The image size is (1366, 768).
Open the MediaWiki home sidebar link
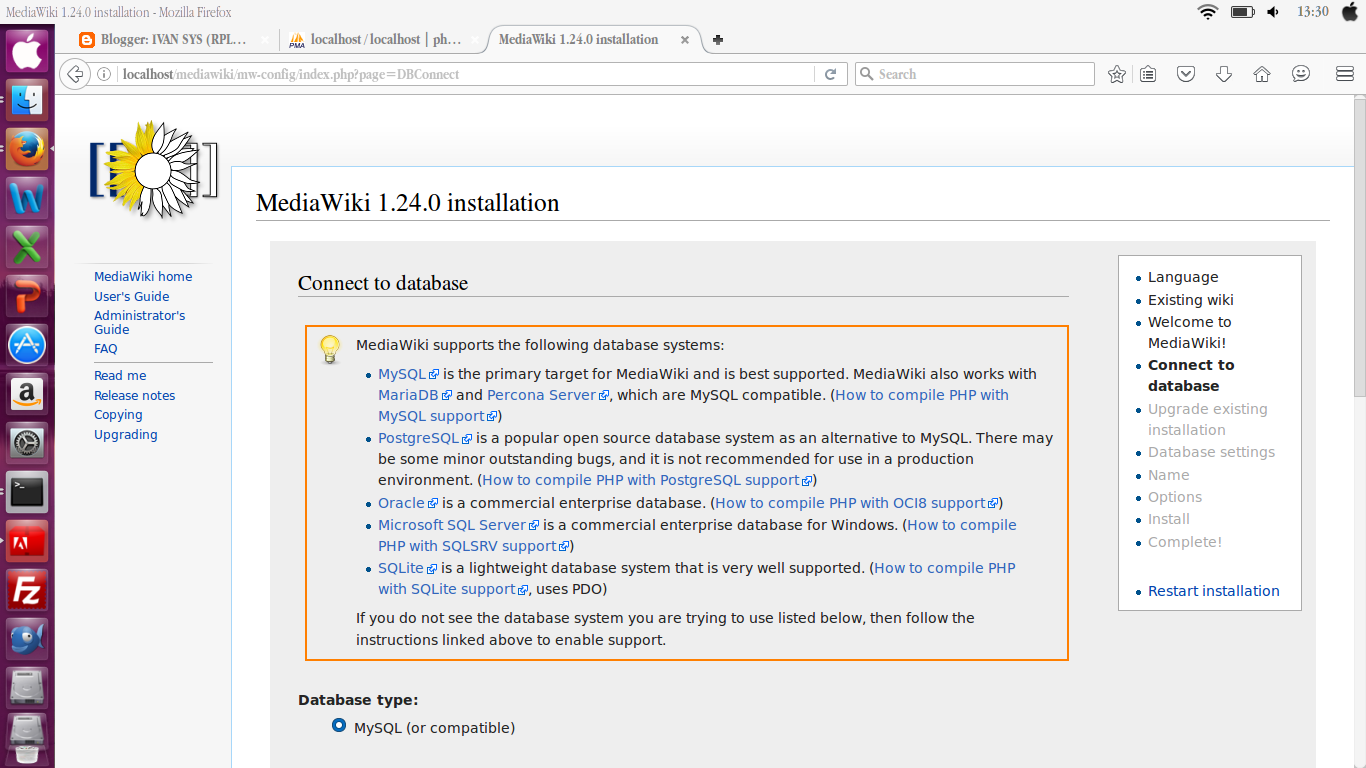pos(143,277)
